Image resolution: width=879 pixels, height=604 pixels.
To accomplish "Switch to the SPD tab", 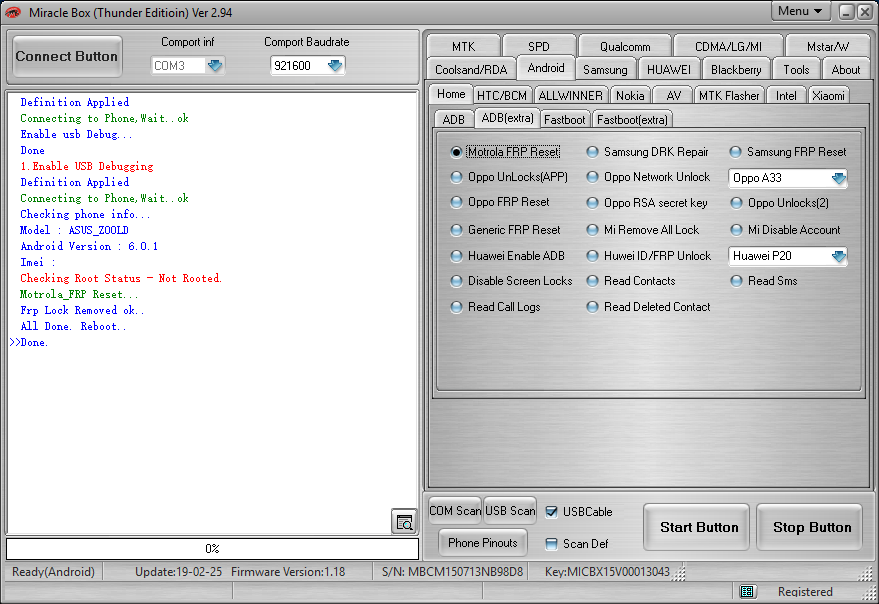I will click(x=539, y=46).
